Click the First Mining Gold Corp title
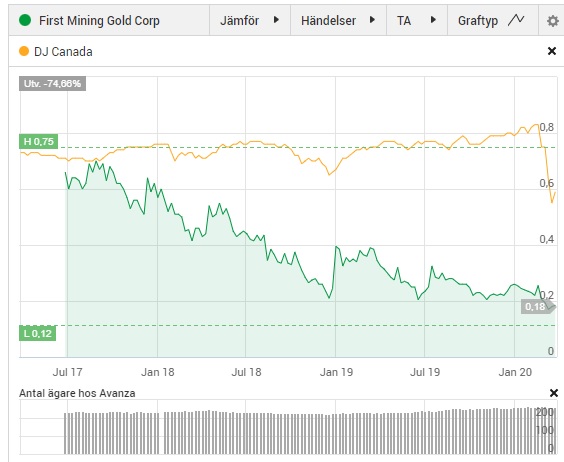Screen dimensions: 564x462 [x=99, y=21]
